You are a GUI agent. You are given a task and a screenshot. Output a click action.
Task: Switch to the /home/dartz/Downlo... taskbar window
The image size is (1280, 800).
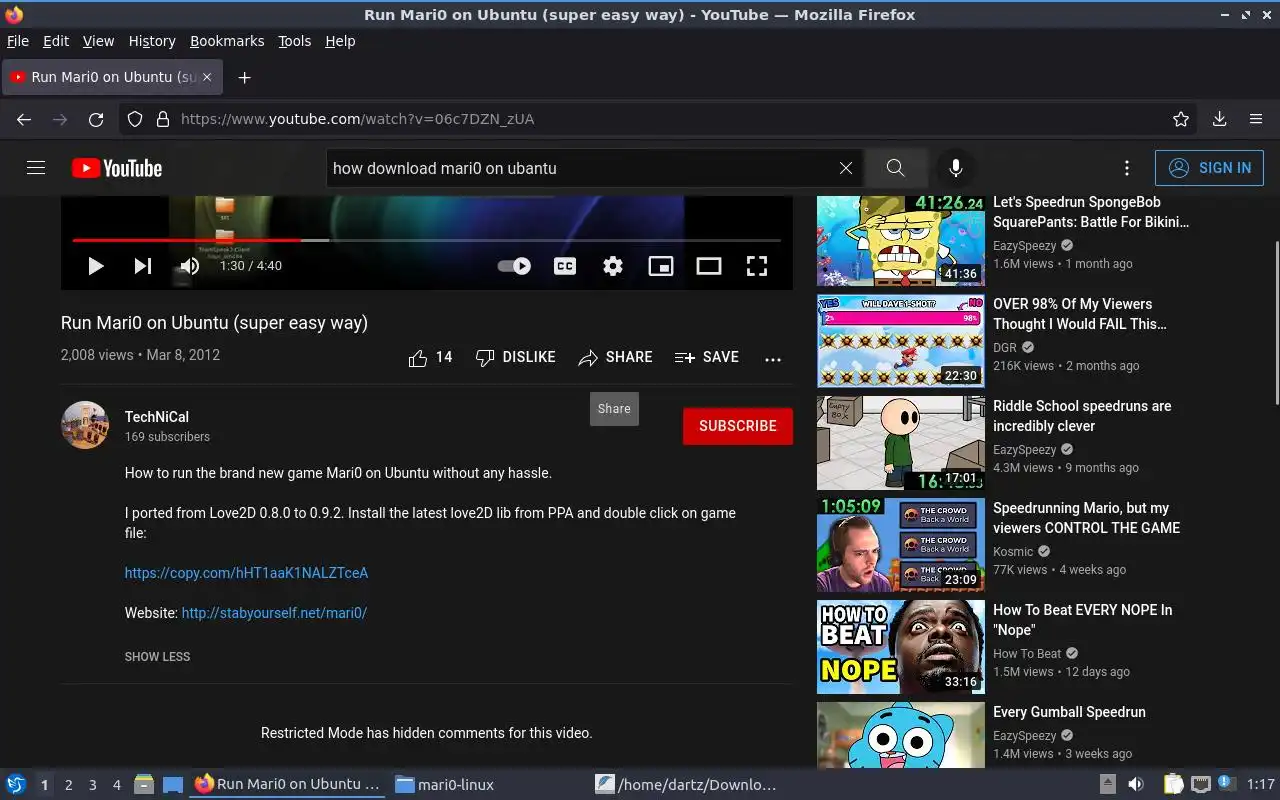click(686, 785)
